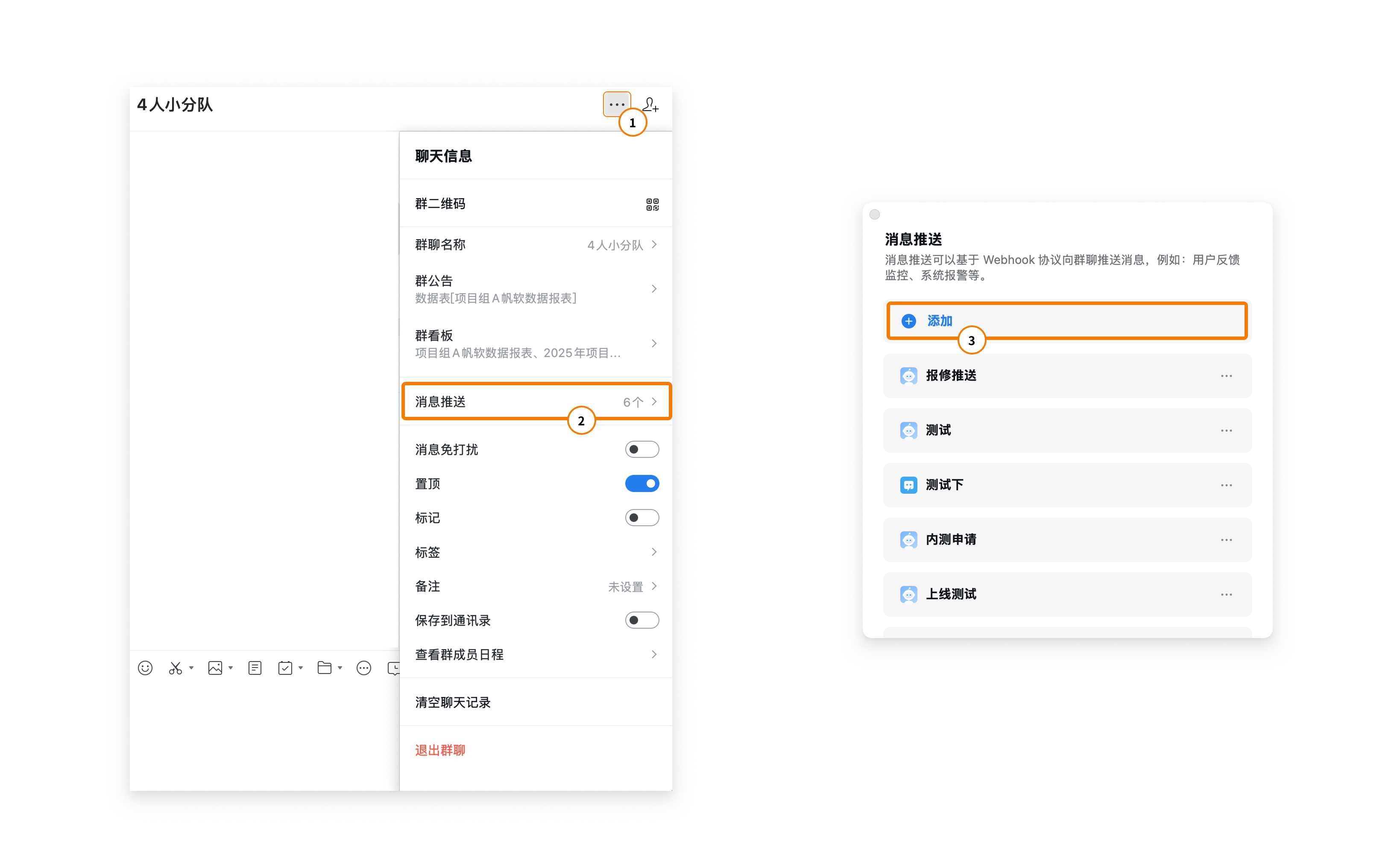Click the checkbox todo icon in toolbar
1400x861 pixels.
point(285,668)
